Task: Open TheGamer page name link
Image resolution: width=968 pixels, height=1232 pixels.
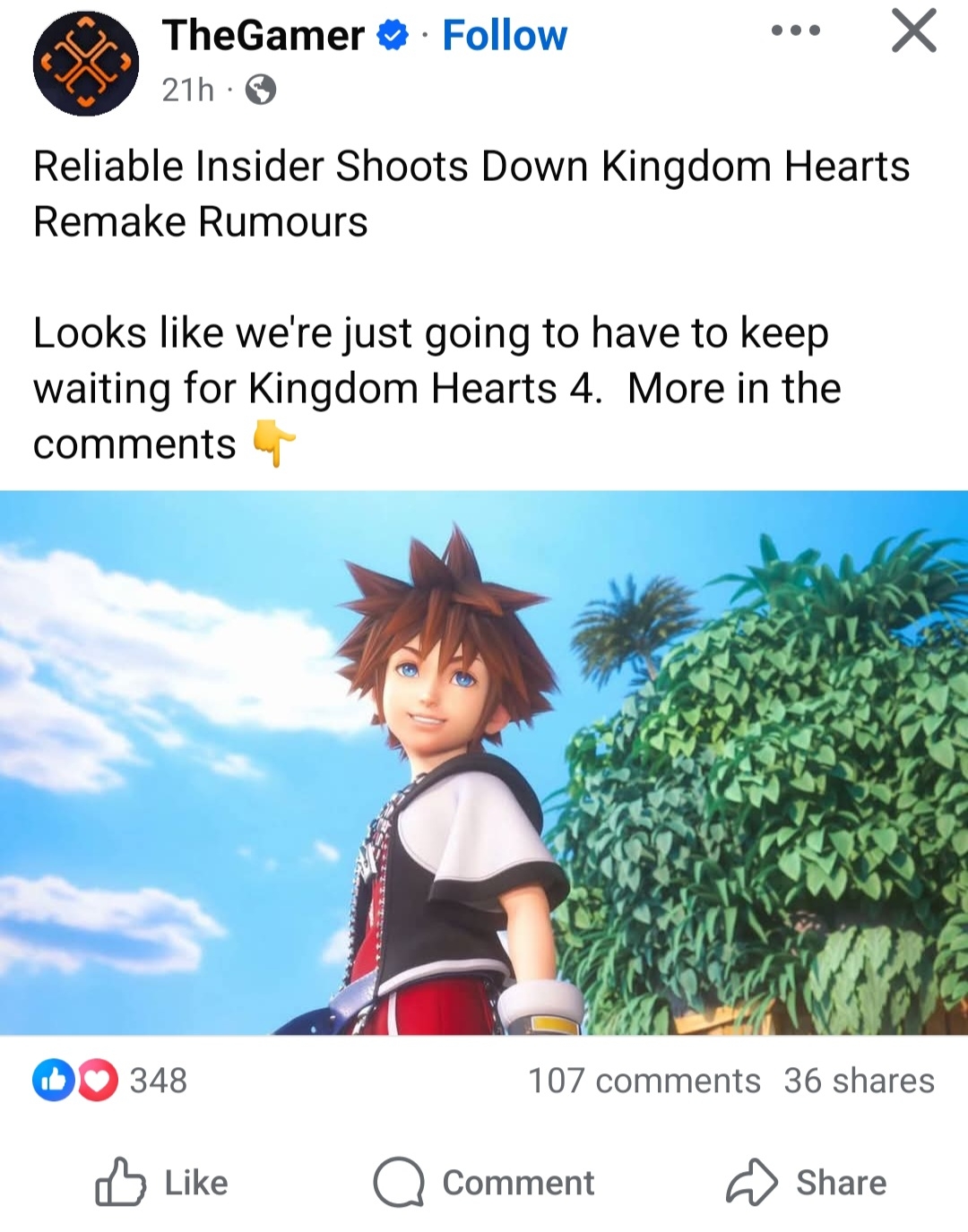Action: pos(263,36)
